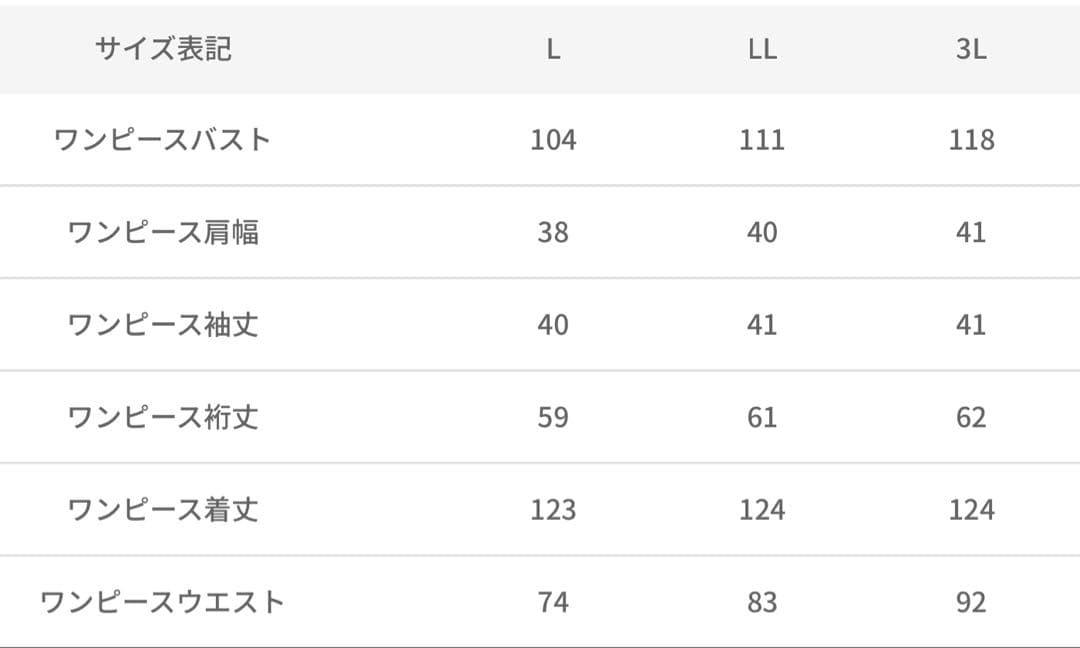Click the 裄丈 value 59

[x=553, y=418]
